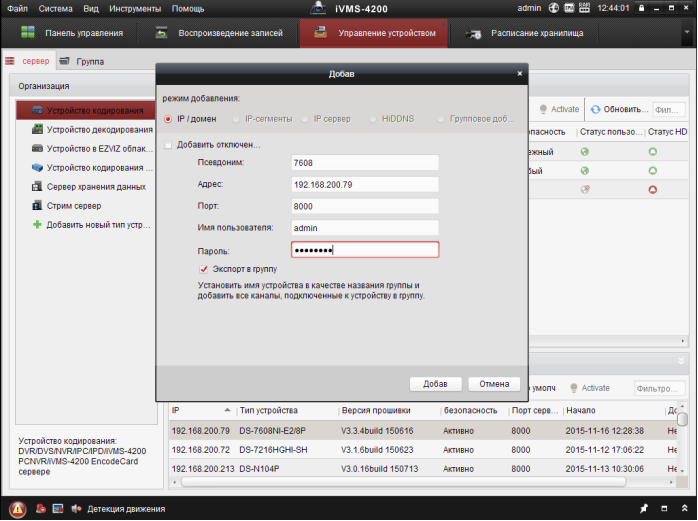Click the pin icon in status bar

pyautogui.click(x=644, y=509)
